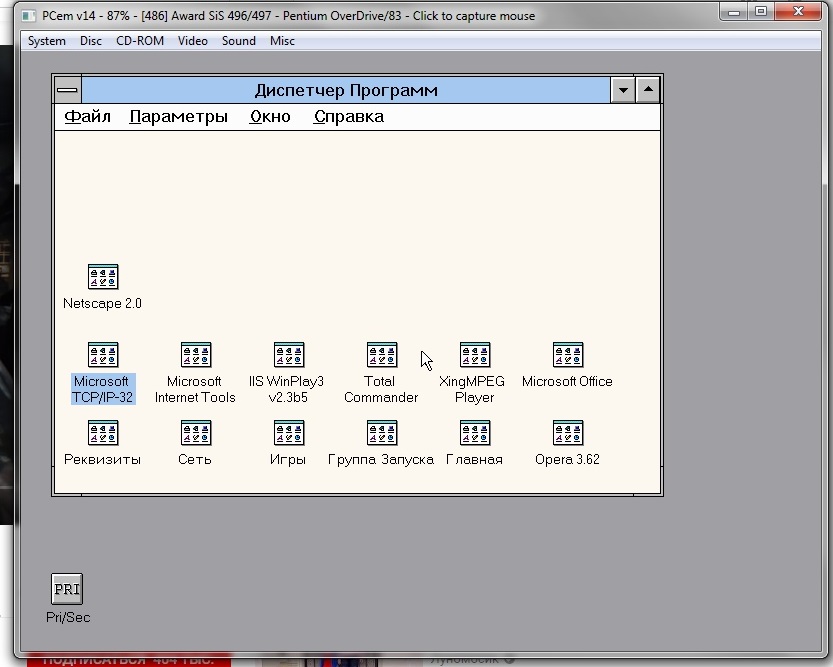
Task: Open PCem CD-ROM menu
Action: [x=140, y=41]
